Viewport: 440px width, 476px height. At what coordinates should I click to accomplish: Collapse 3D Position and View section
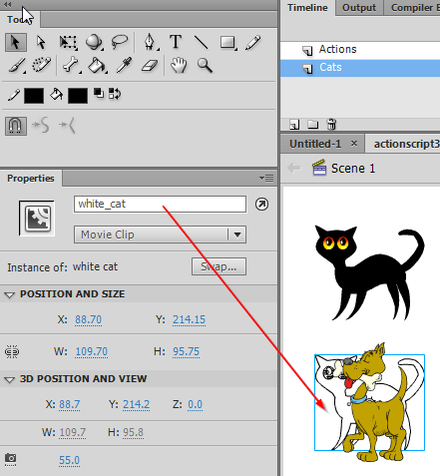[x=9, y=379]
